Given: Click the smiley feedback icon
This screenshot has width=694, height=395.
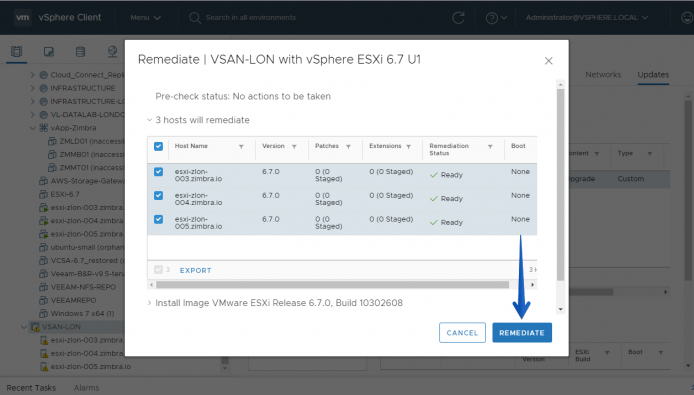Looking at the screenshot, I should pos(687,18).
